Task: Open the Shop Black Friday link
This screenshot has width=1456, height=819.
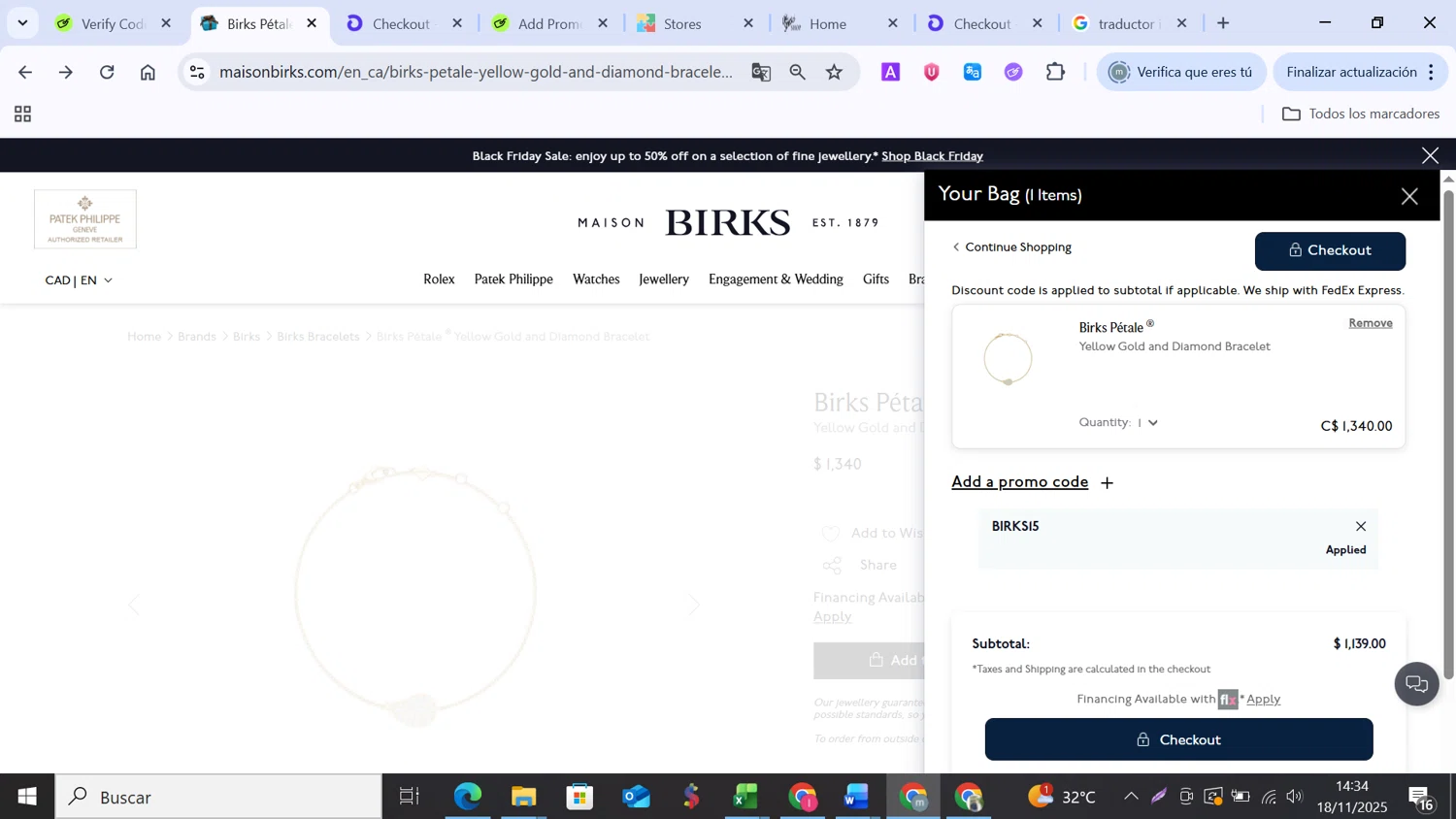Action: coord(932,156)
